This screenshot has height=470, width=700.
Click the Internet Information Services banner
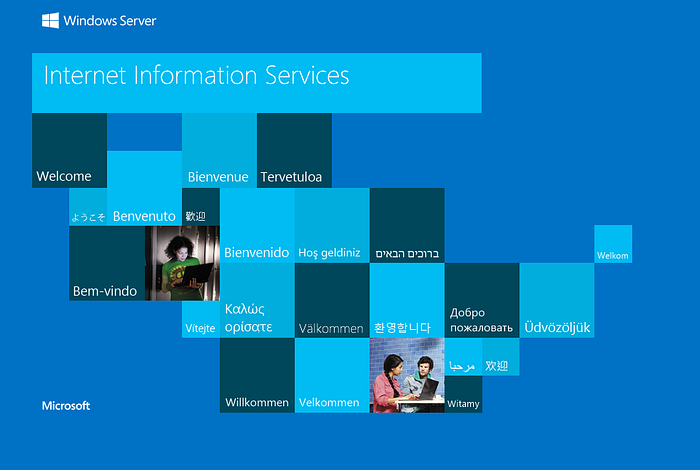tap(257, 83)
